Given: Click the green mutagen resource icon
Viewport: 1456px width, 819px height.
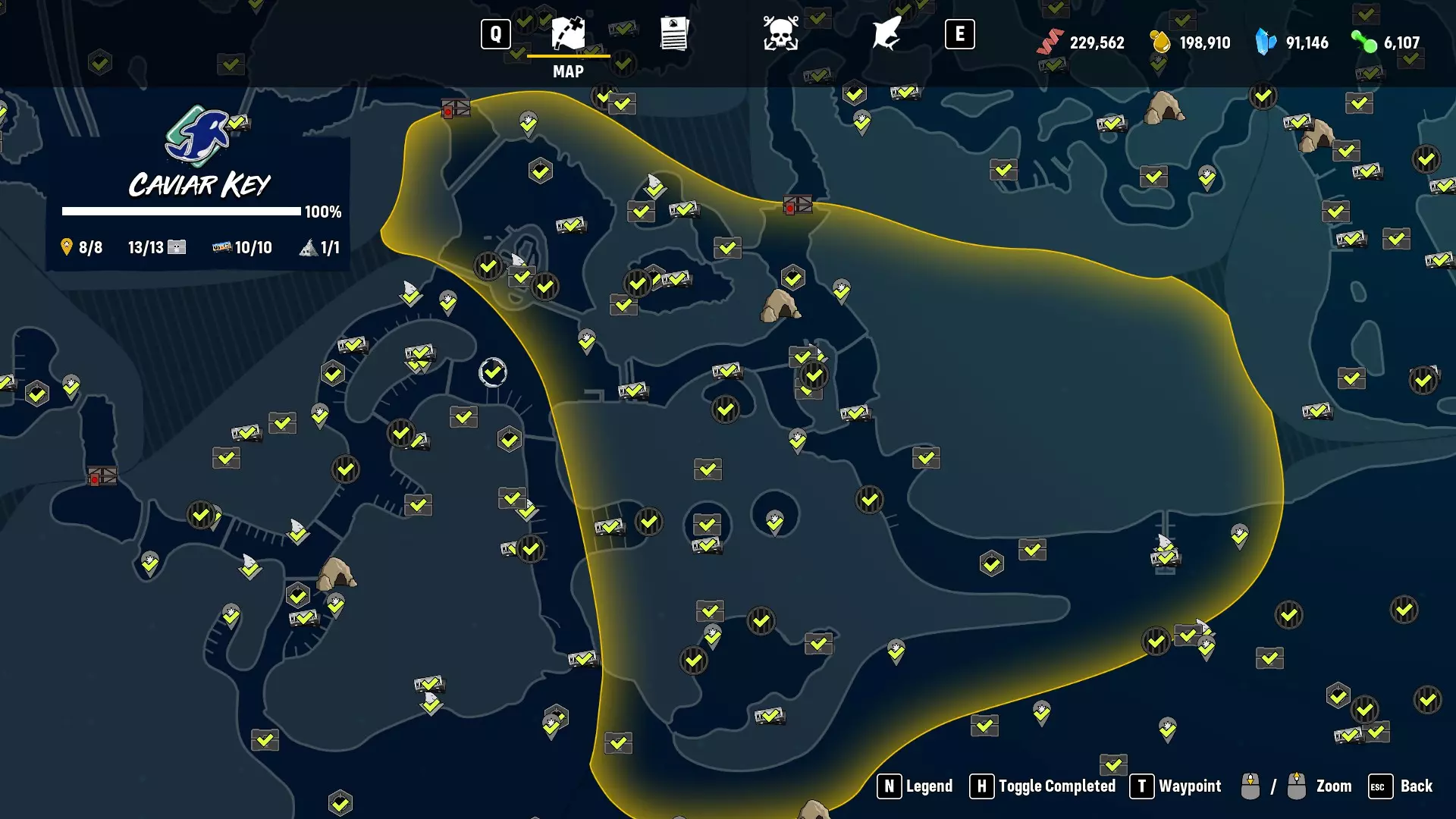Looking at the screenshot, I should (1364, 42).
